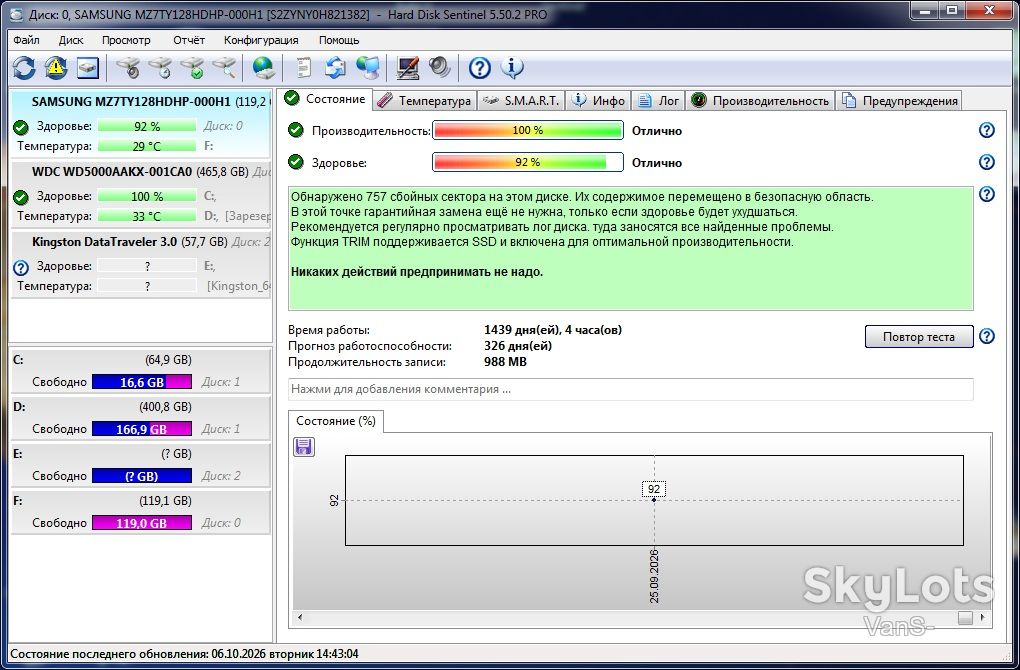Screen dimensions: 1020x670
Task: Select the Kingston DataTraveler 3.0 disk
Action: pos(141,263)
